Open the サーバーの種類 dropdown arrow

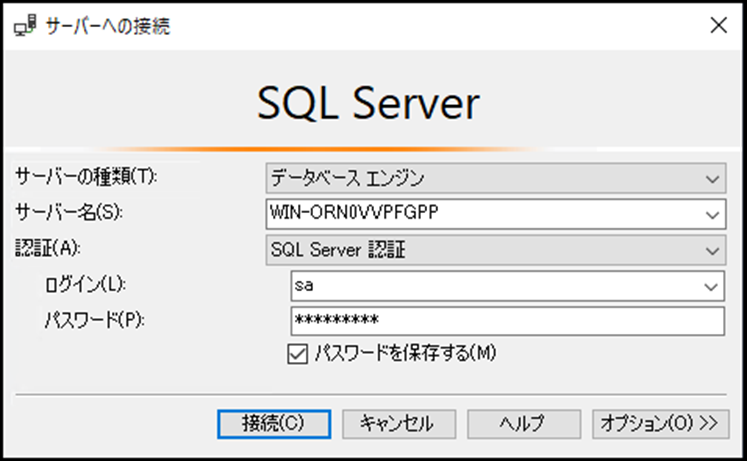coord(712,180)
